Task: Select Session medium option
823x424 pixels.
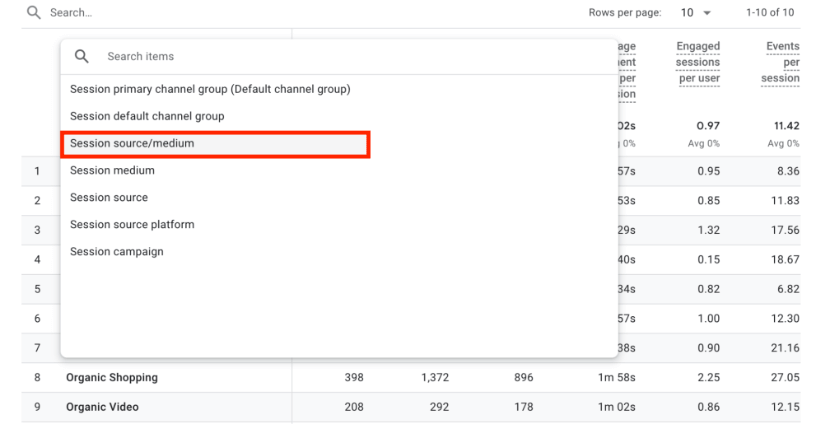Action: click(x=112, y=171)
